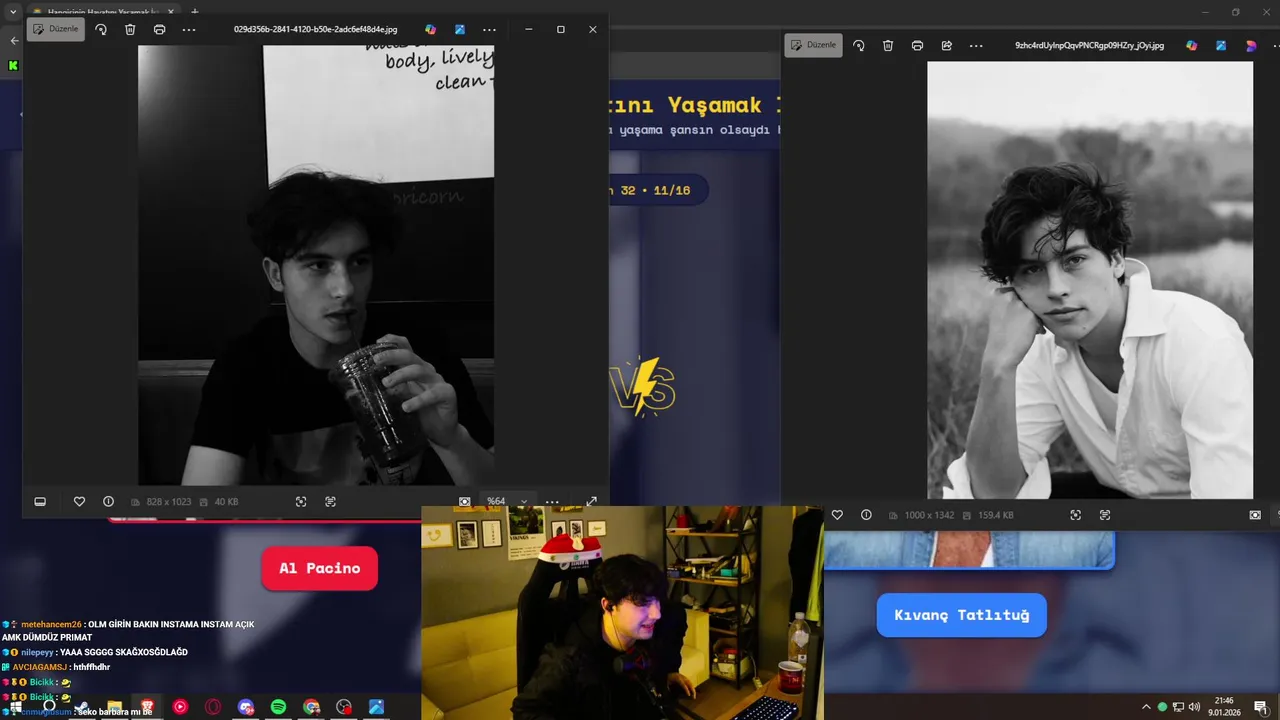Open File Explorer from taskbar

pos(114,707)
